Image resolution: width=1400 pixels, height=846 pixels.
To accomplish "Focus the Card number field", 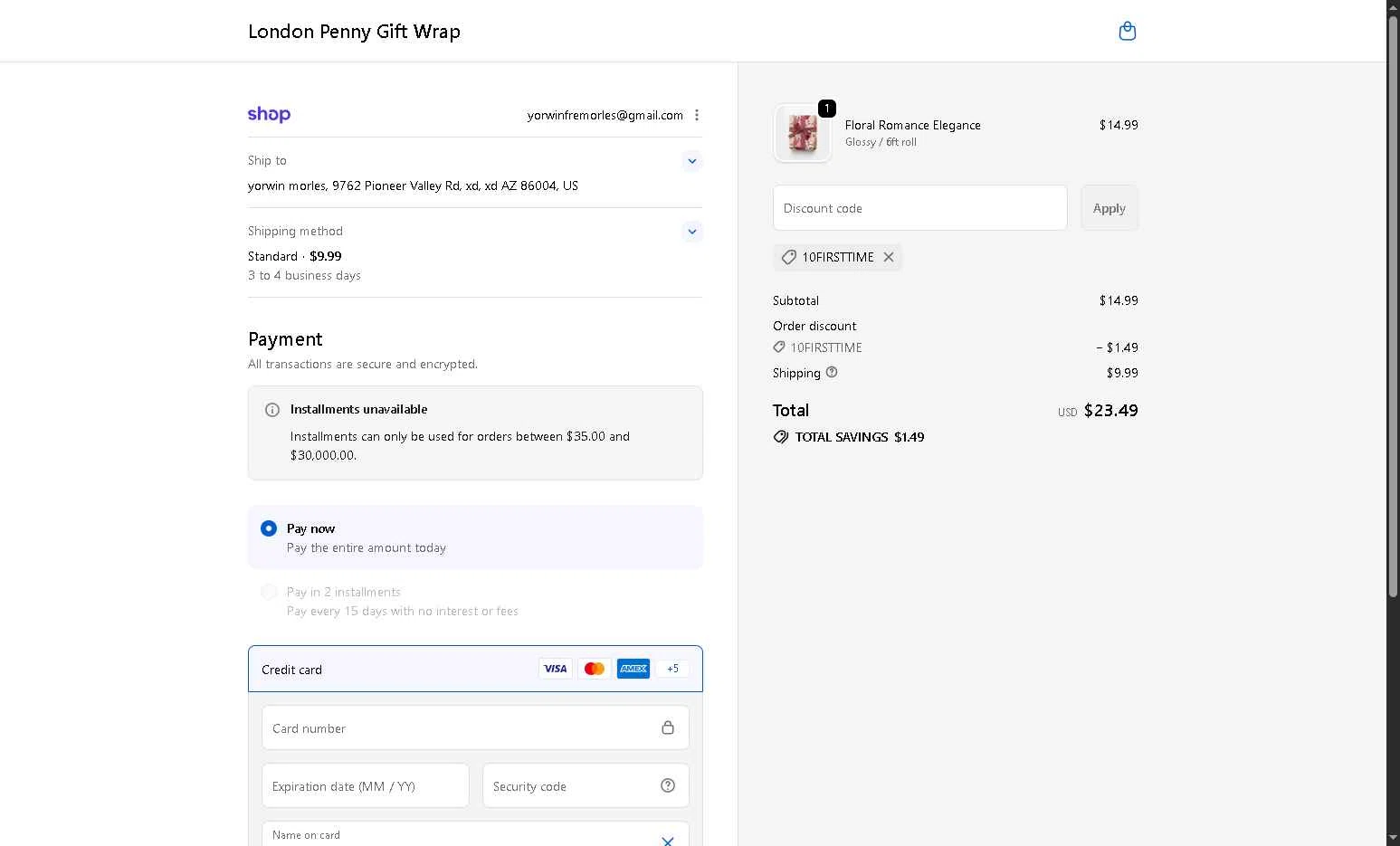I will (475, 727).
